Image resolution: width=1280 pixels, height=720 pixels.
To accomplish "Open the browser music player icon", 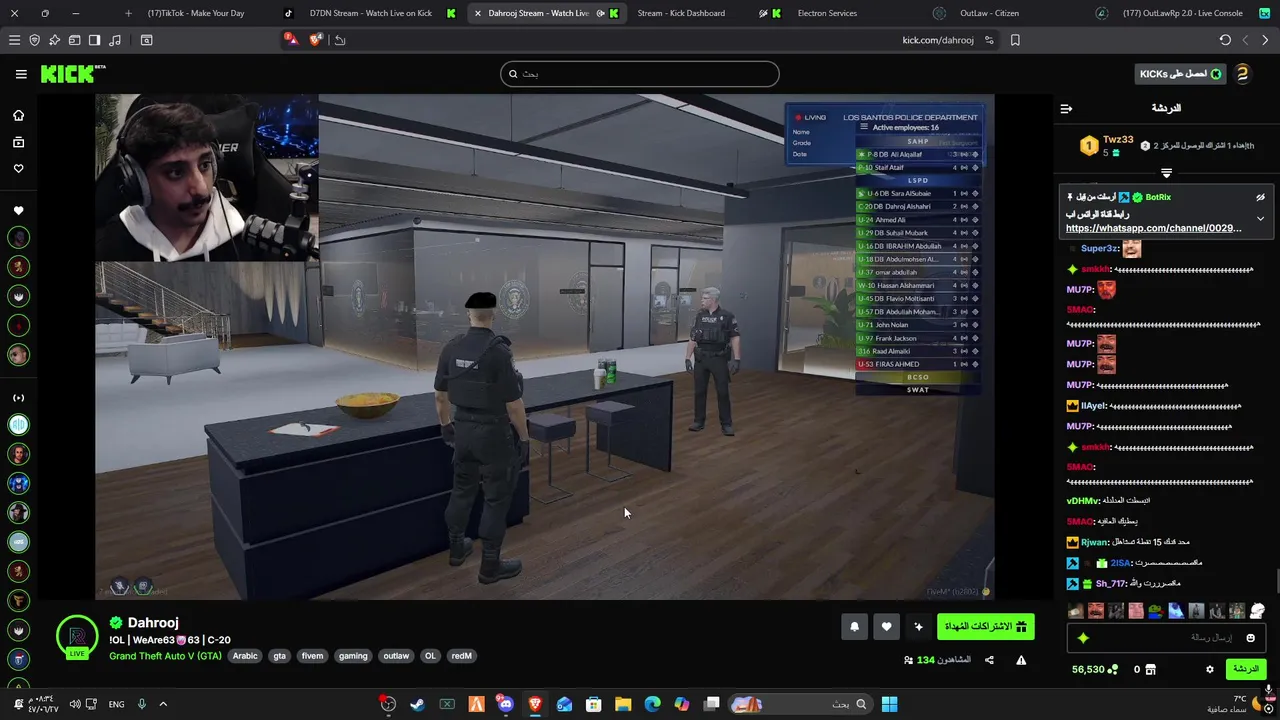I will pyautogui.click(x=114, y=40).
